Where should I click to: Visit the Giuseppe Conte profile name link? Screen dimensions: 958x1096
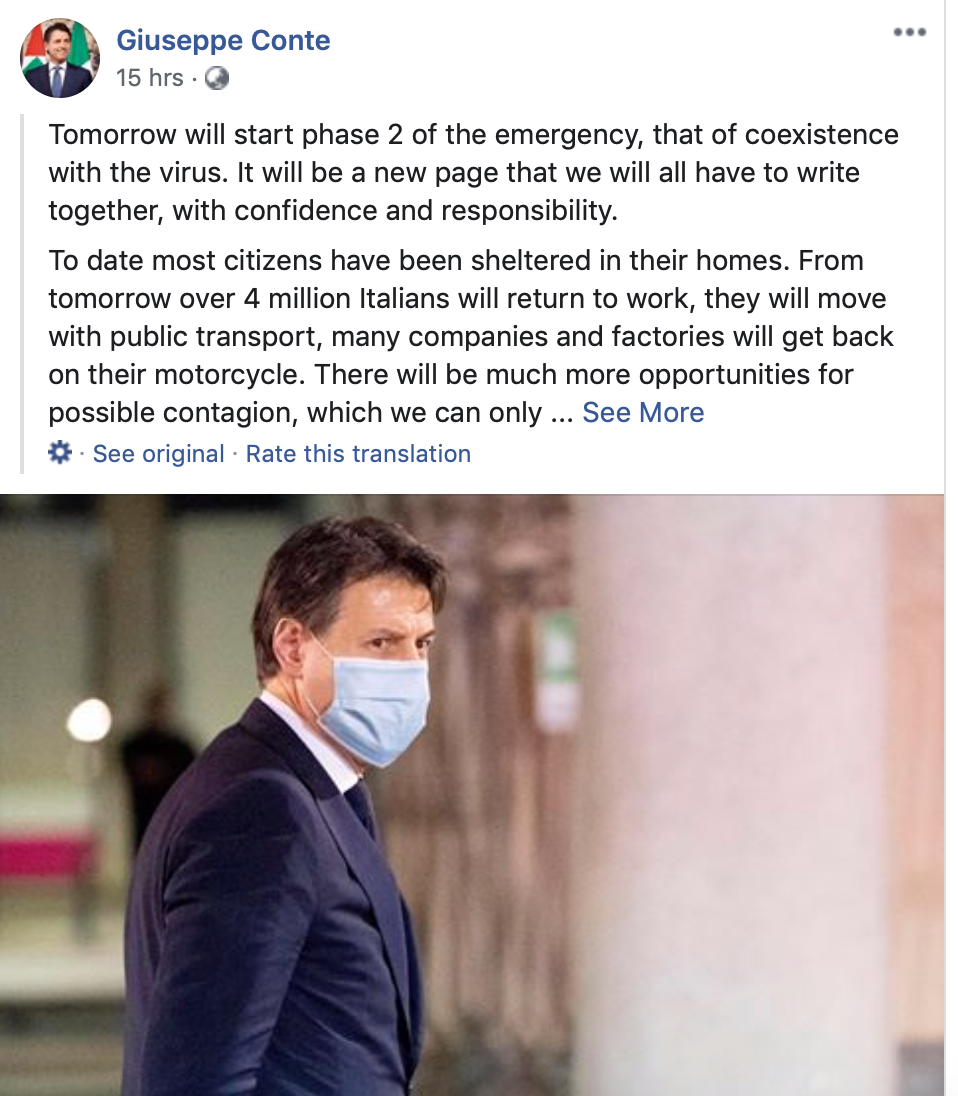pos(223,41)
